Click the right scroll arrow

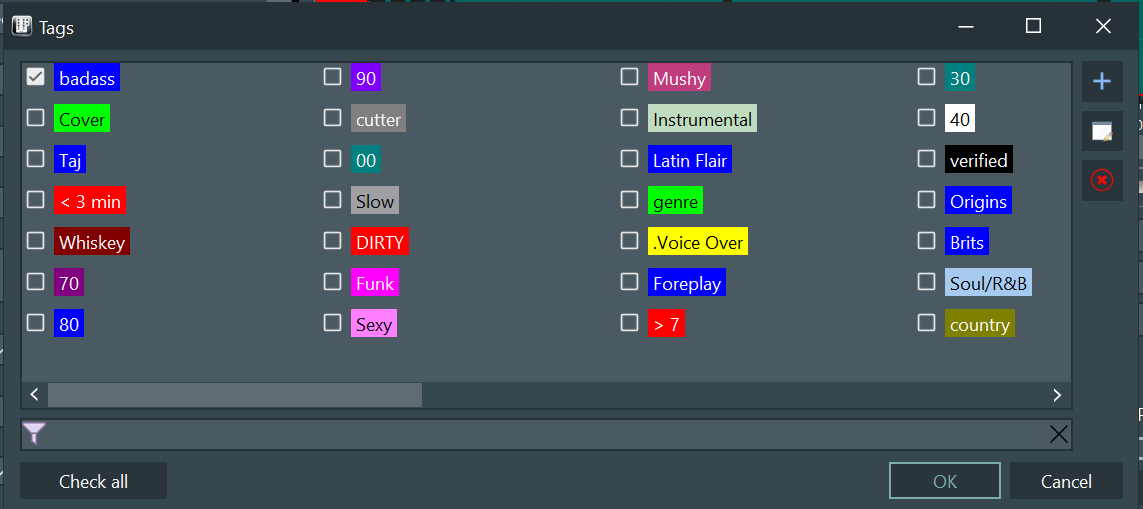tap(1057, 395)
